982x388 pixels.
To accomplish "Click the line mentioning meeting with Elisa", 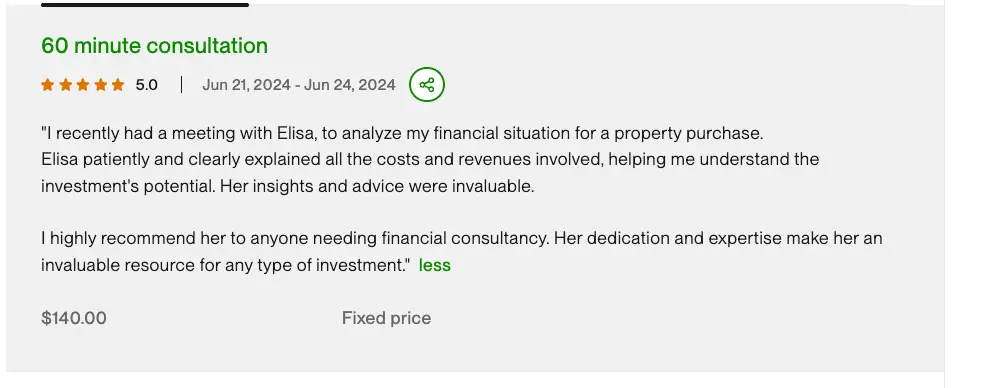I will tap(402, 133).
